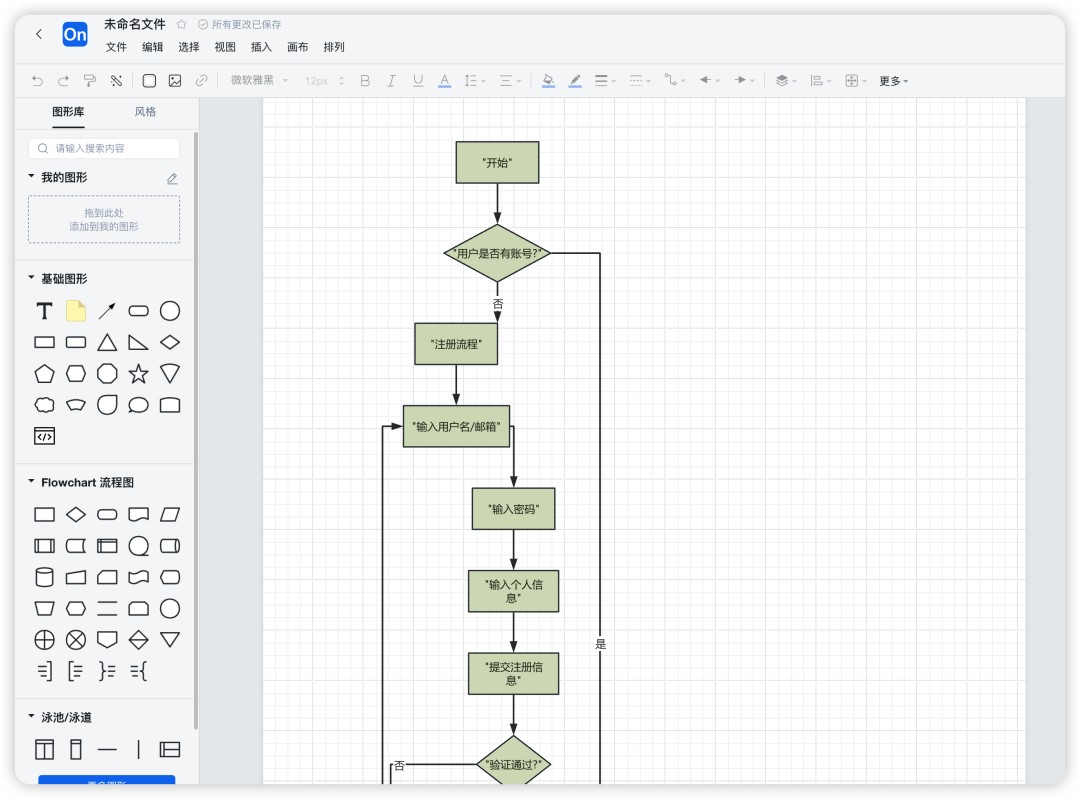Collapse the Flowchart 流程图 section
Screen dimensions: 1080x799
coord(31,481)
